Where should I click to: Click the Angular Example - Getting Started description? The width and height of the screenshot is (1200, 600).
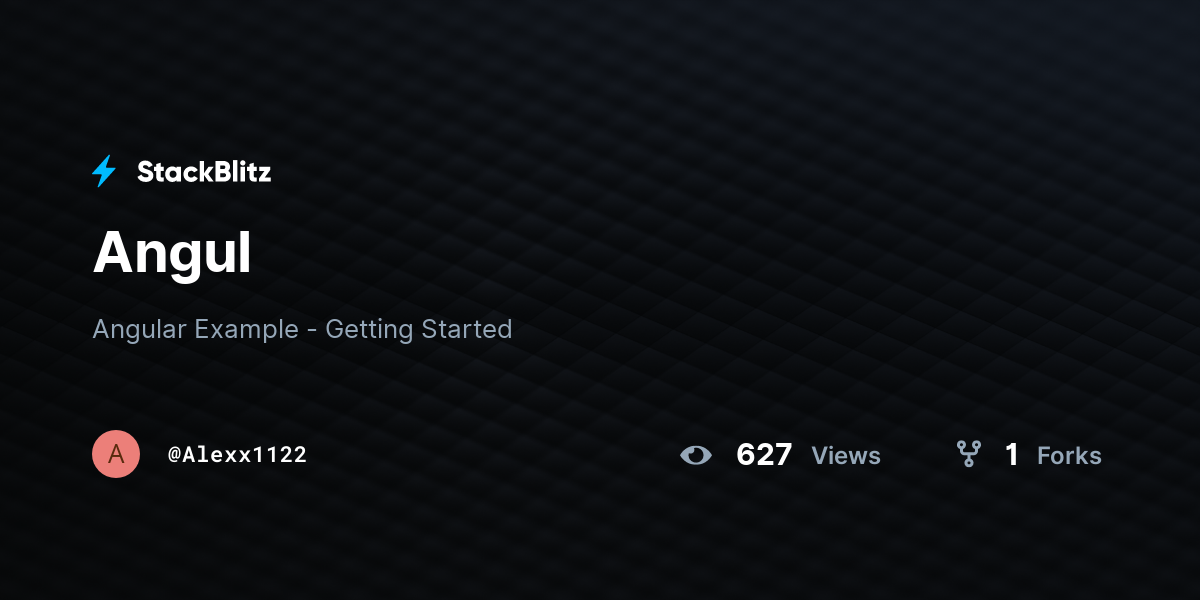[x=302, y=329]
